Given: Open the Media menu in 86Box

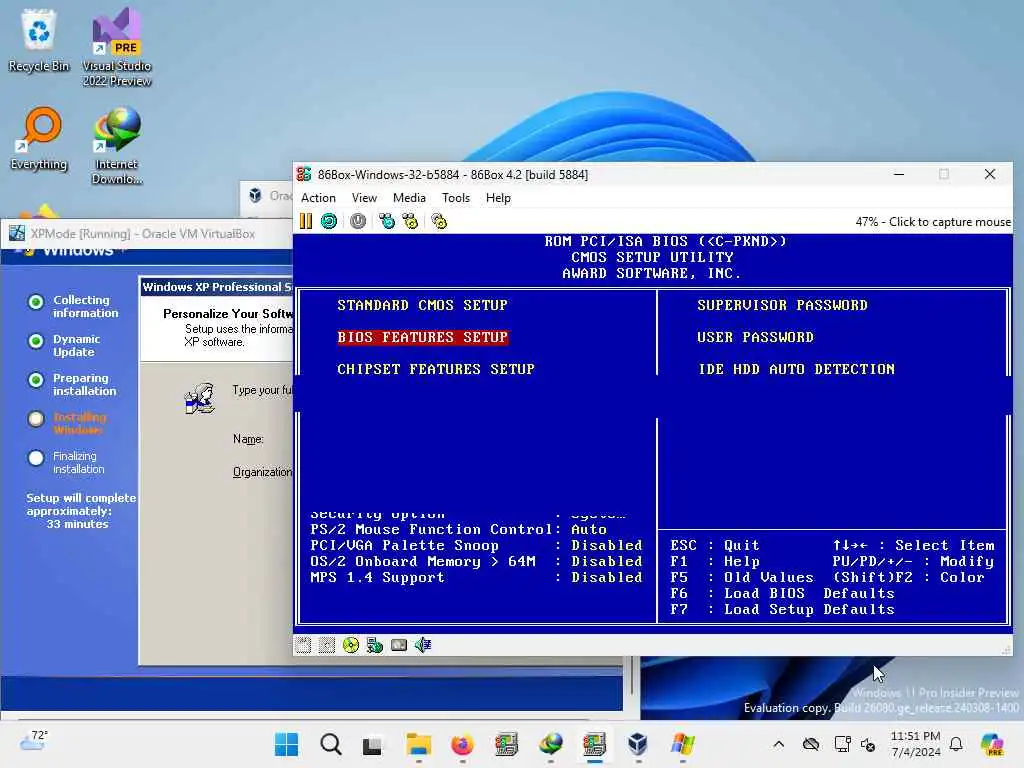Looking at the screenshot, I should pyautogui.click(x=409, y=198).
